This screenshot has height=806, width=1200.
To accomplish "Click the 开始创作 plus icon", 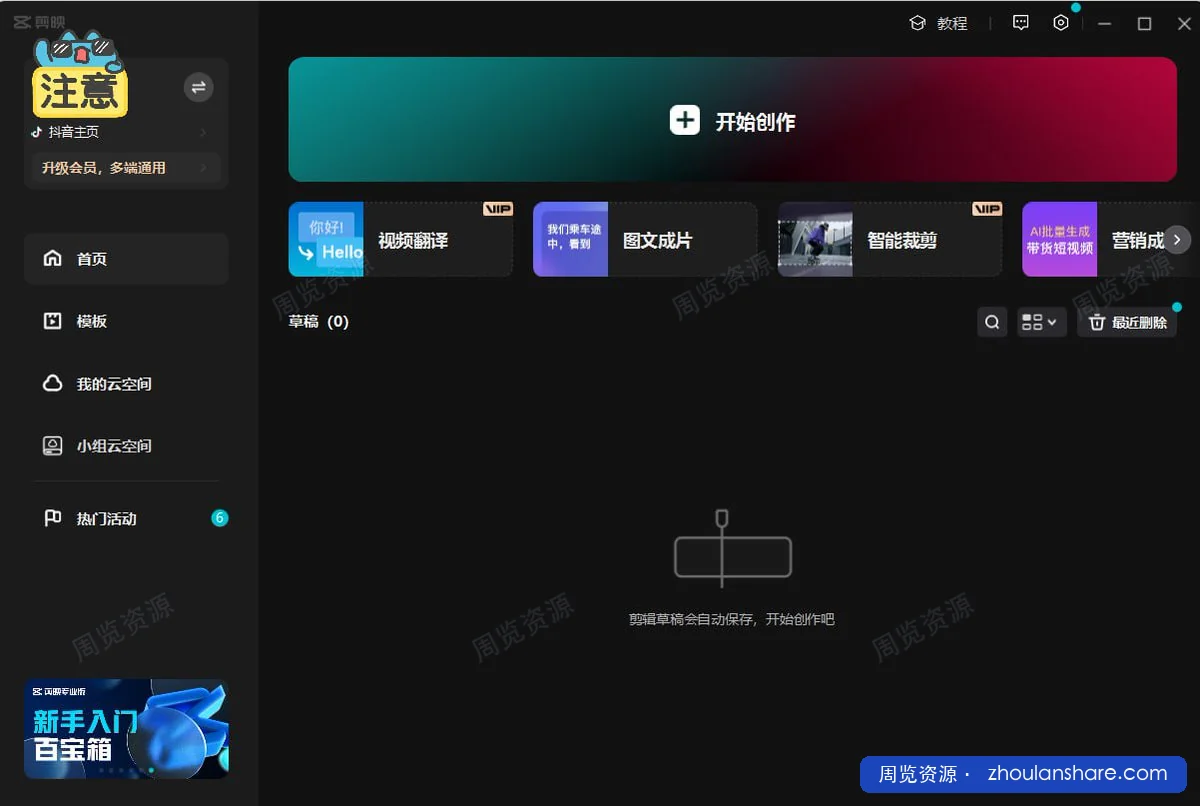I will pos(684,121).
